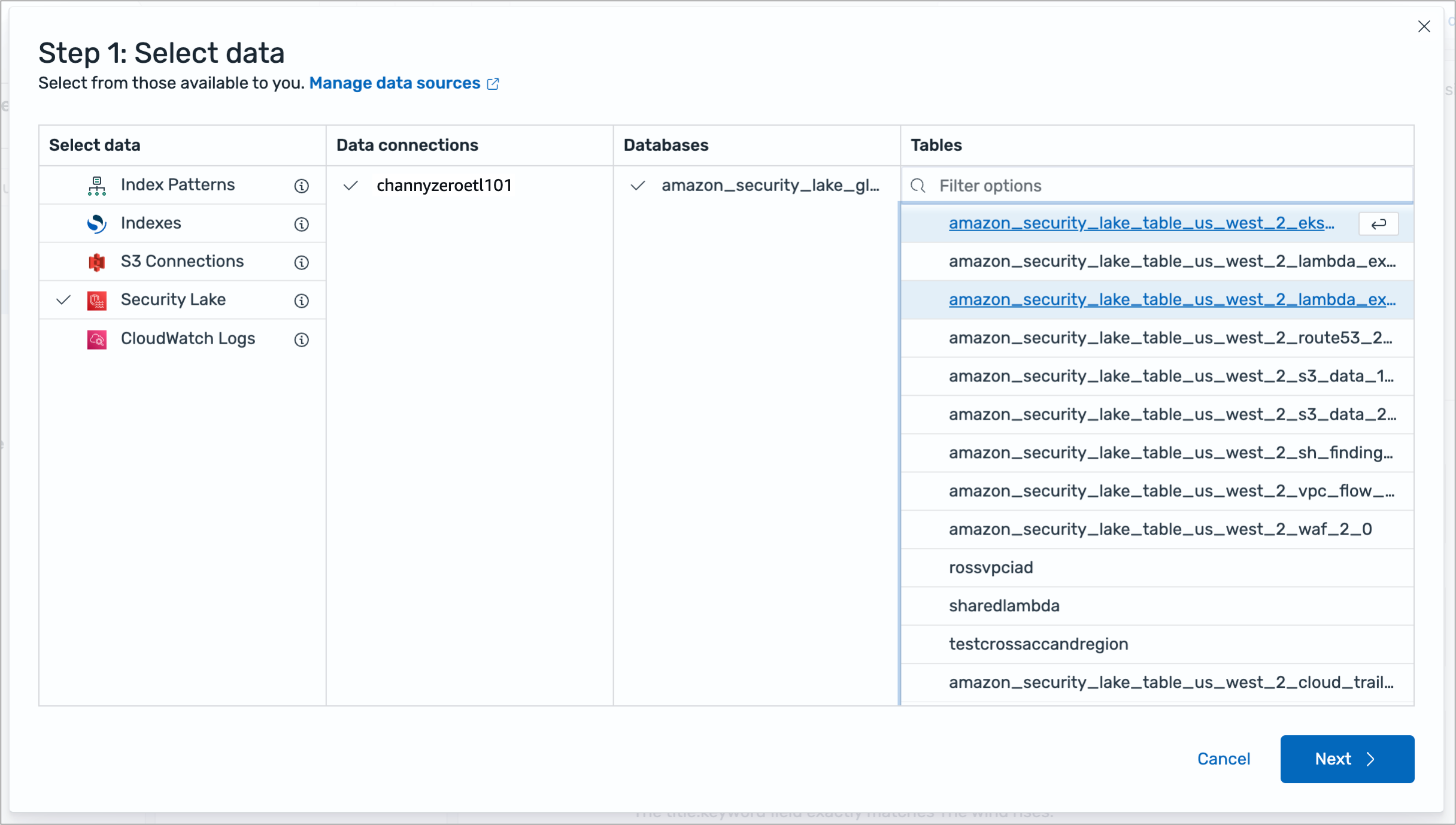Open info icon beside S3 Connections
This screenshot has height=825, width=1456.
pos(302,263)
